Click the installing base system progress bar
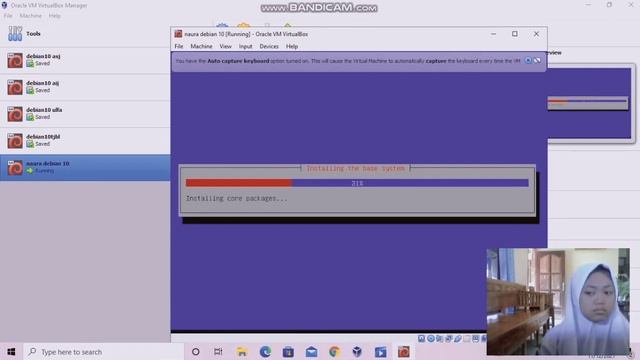Screen dimensions: 640x360 coord(357,183)
